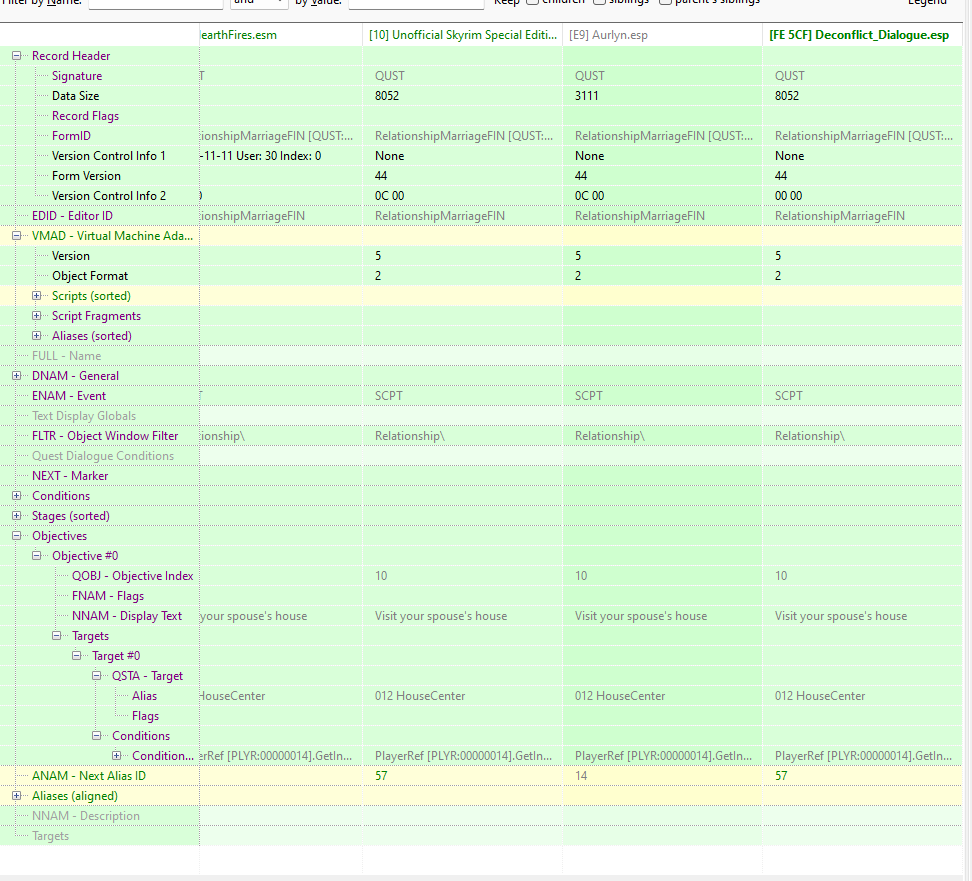Click the Filter by Name input field
Screen dimensions: 972x881
[156, 3]
